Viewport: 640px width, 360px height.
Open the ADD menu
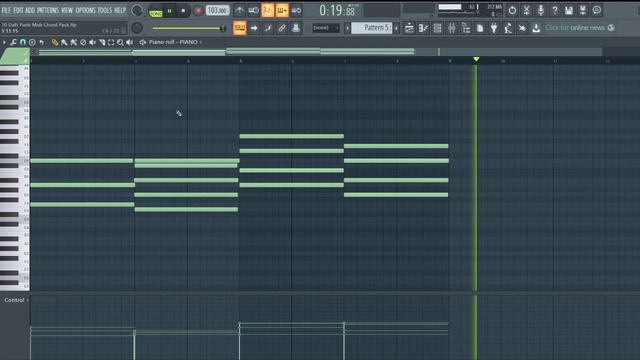coord(29,10)
